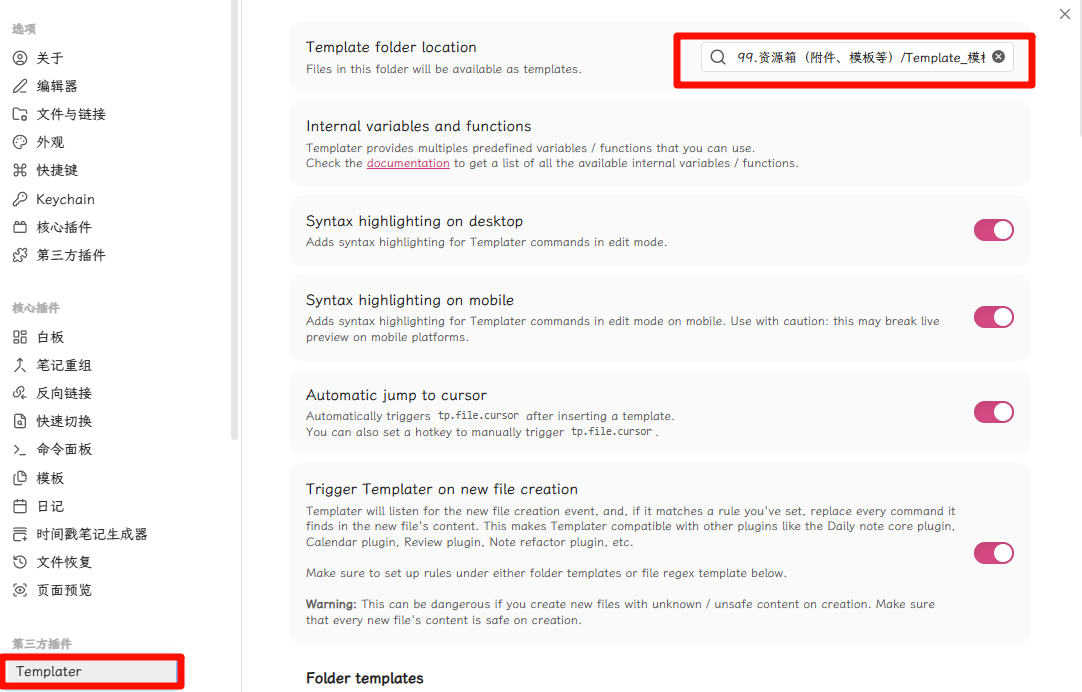Image resolution: width=1082 pixels, height=692 pixels.
Task: Close the settings dialog
Action: tap(1064, 14)
